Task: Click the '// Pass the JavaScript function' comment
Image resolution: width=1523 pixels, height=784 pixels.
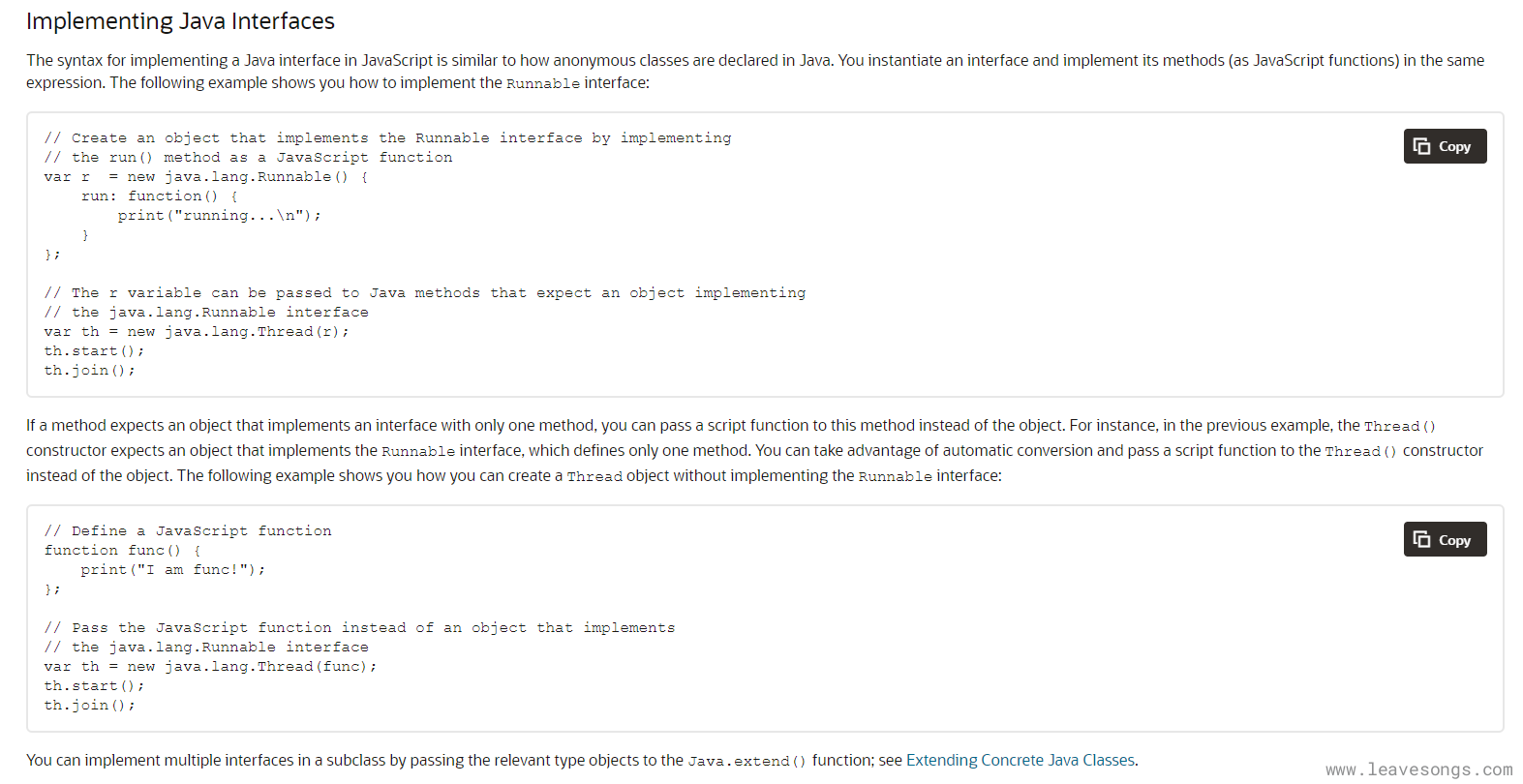Action: pyautogui.click(x=359, y=628)
